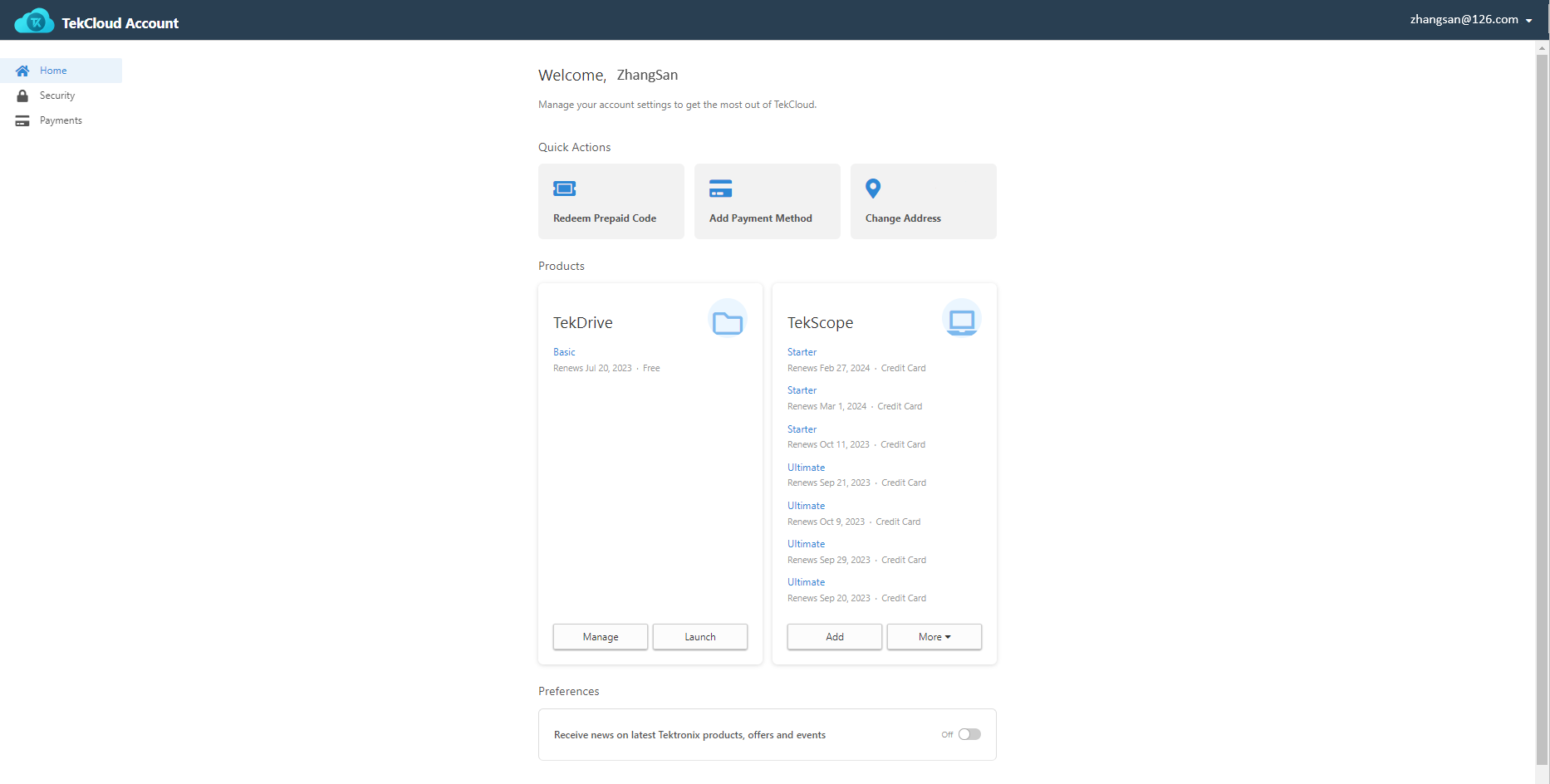
Task: Open Ultimate plan renewing Sep 29, 2023
Action: (806, 544)
